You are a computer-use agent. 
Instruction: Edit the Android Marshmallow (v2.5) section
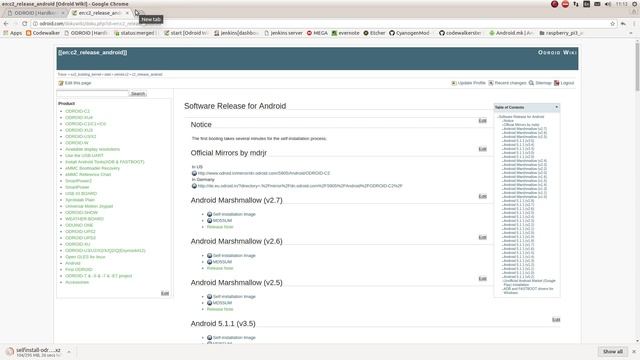tap(482, 279)
